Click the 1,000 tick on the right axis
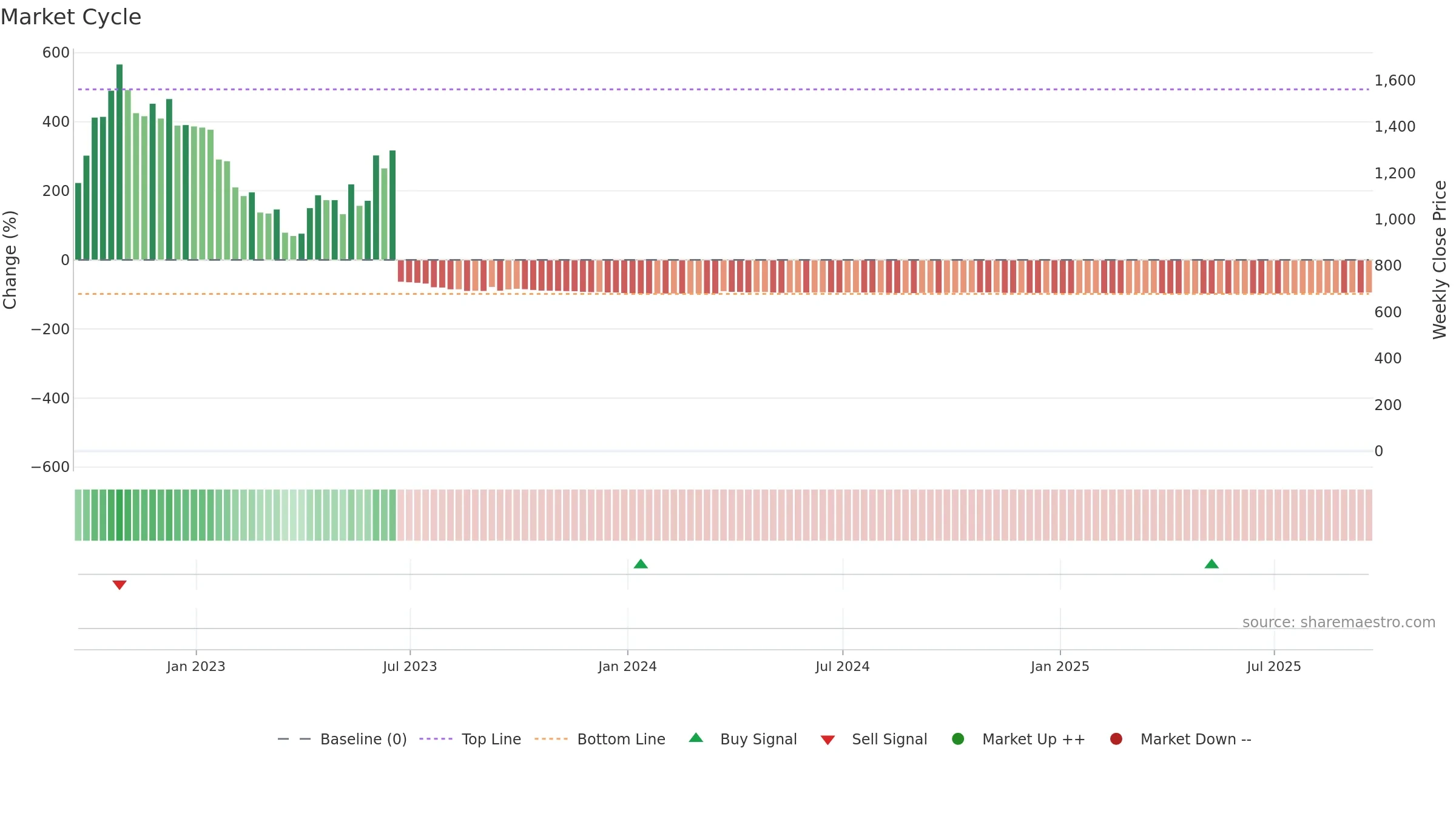 click(1395, 220)
